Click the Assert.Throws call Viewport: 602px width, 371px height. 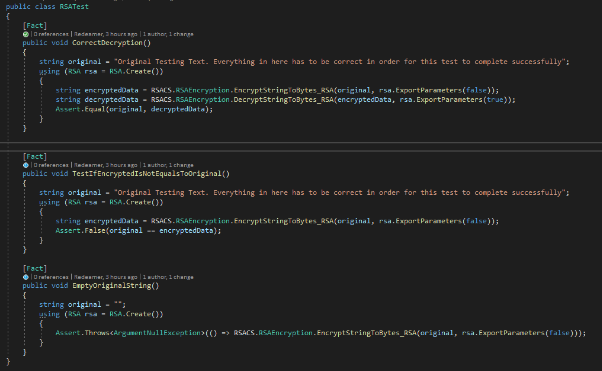coord(83,333)
